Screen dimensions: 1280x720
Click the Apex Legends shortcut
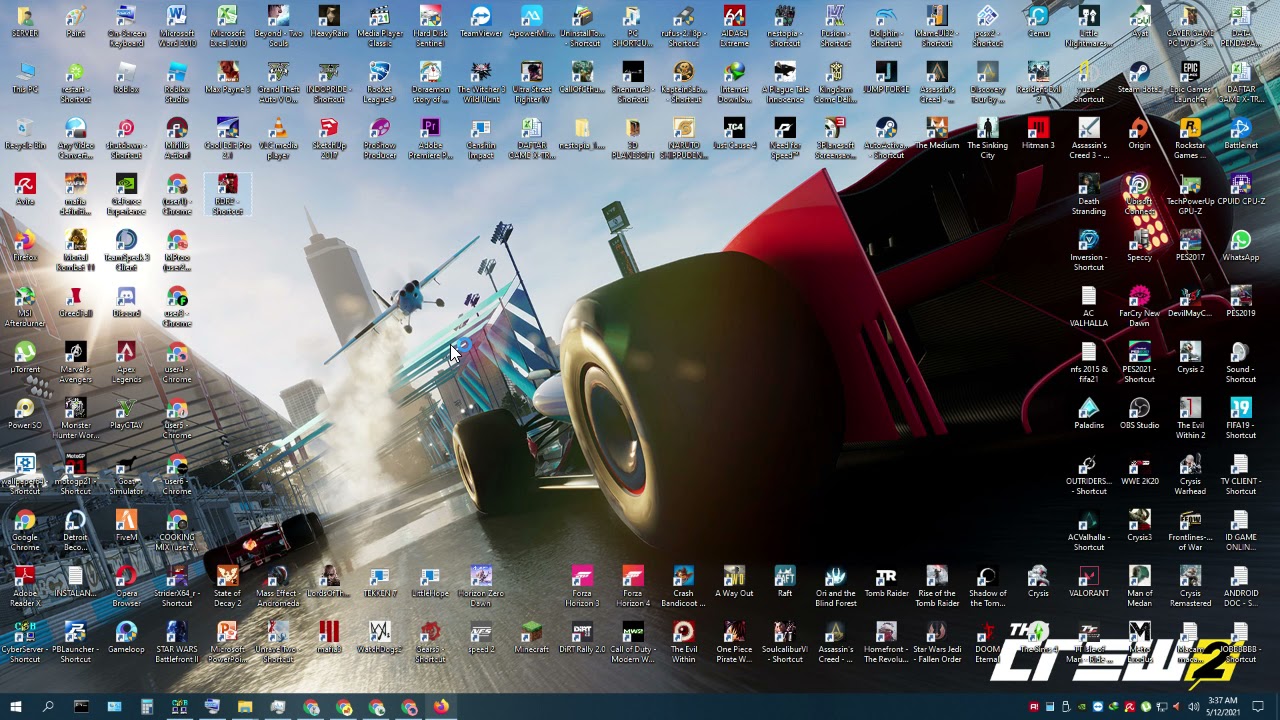click(126, 363)
